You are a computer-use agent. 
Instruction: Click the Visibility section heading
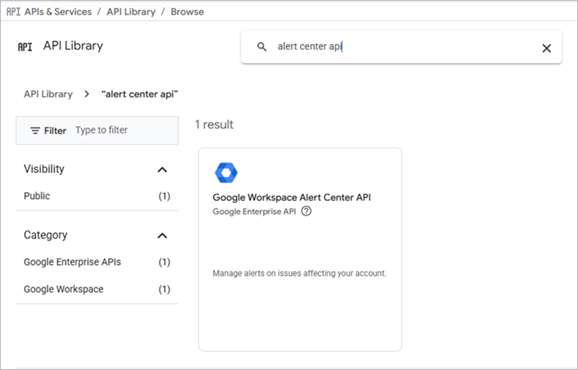tap(44, 169)
